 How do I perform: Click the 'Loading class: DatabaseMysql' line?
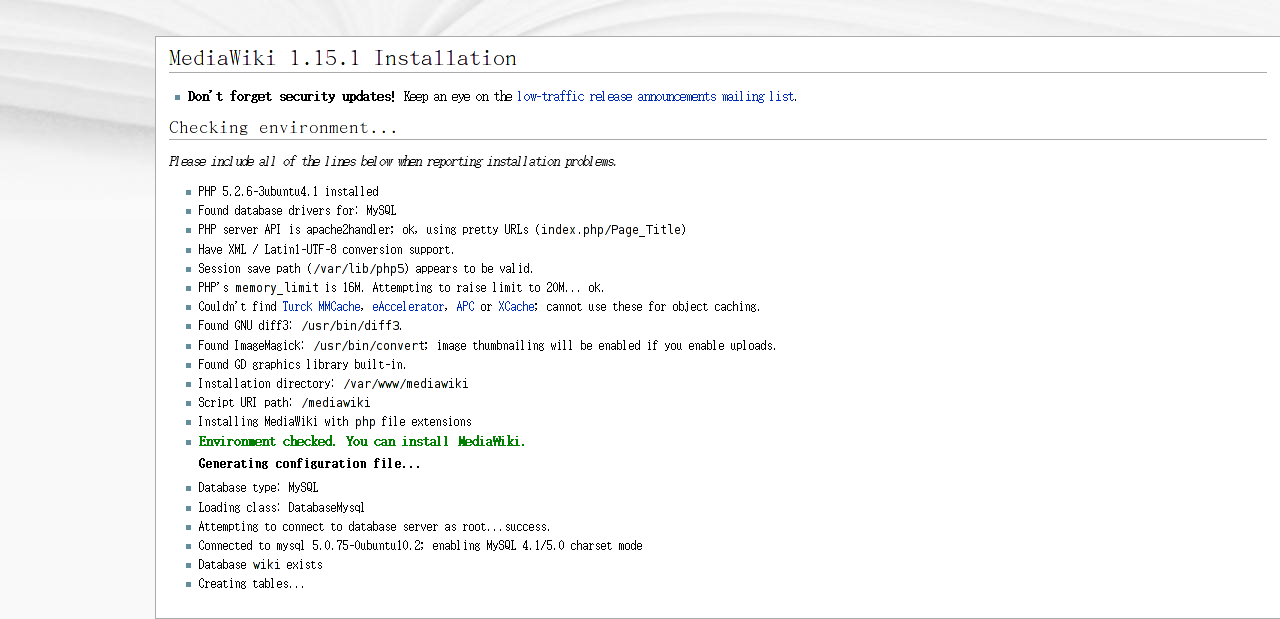tap(281, 508)
